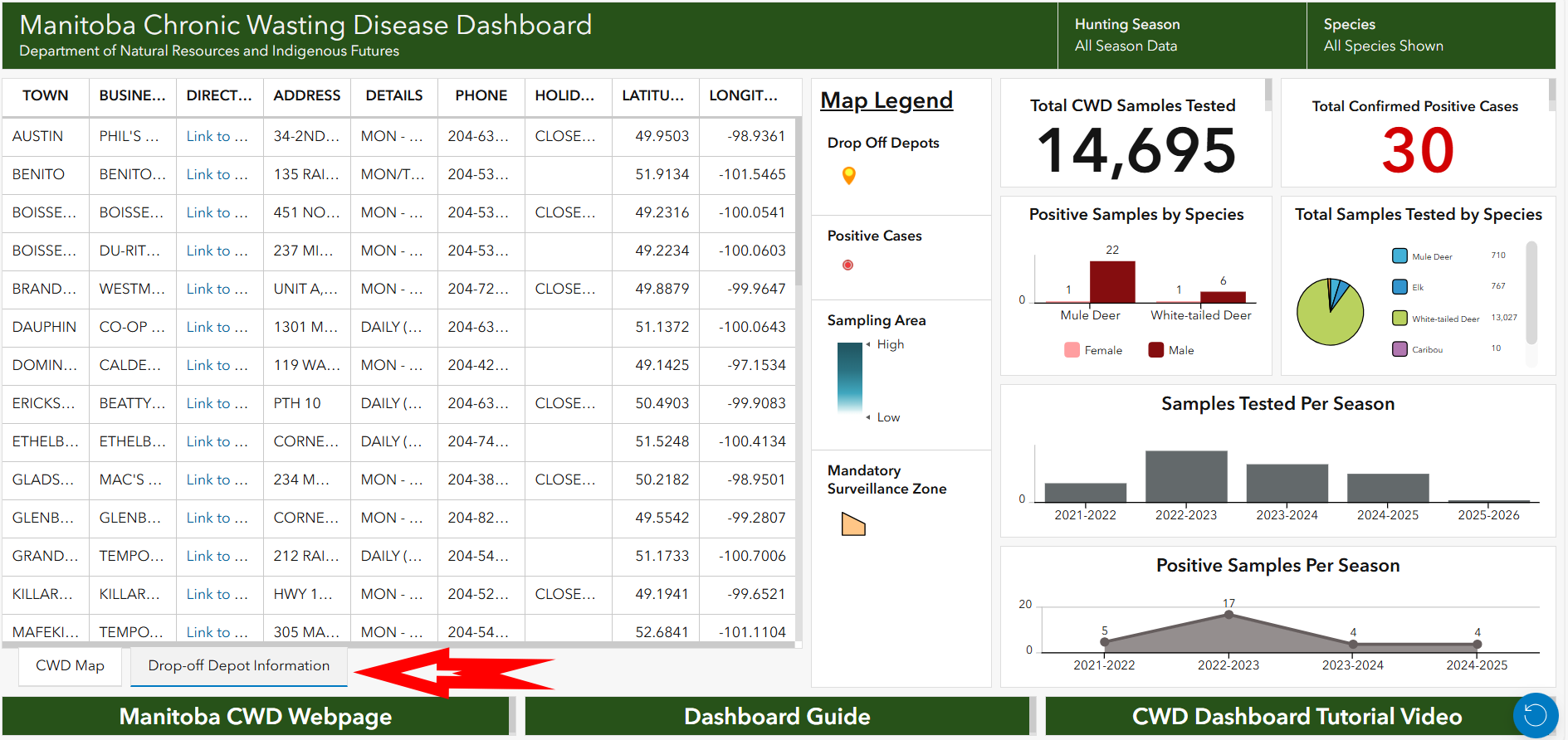Open the Species filter dropdown
Image resolution: width=1568 pixels, height=740 pixels.
1429,36
